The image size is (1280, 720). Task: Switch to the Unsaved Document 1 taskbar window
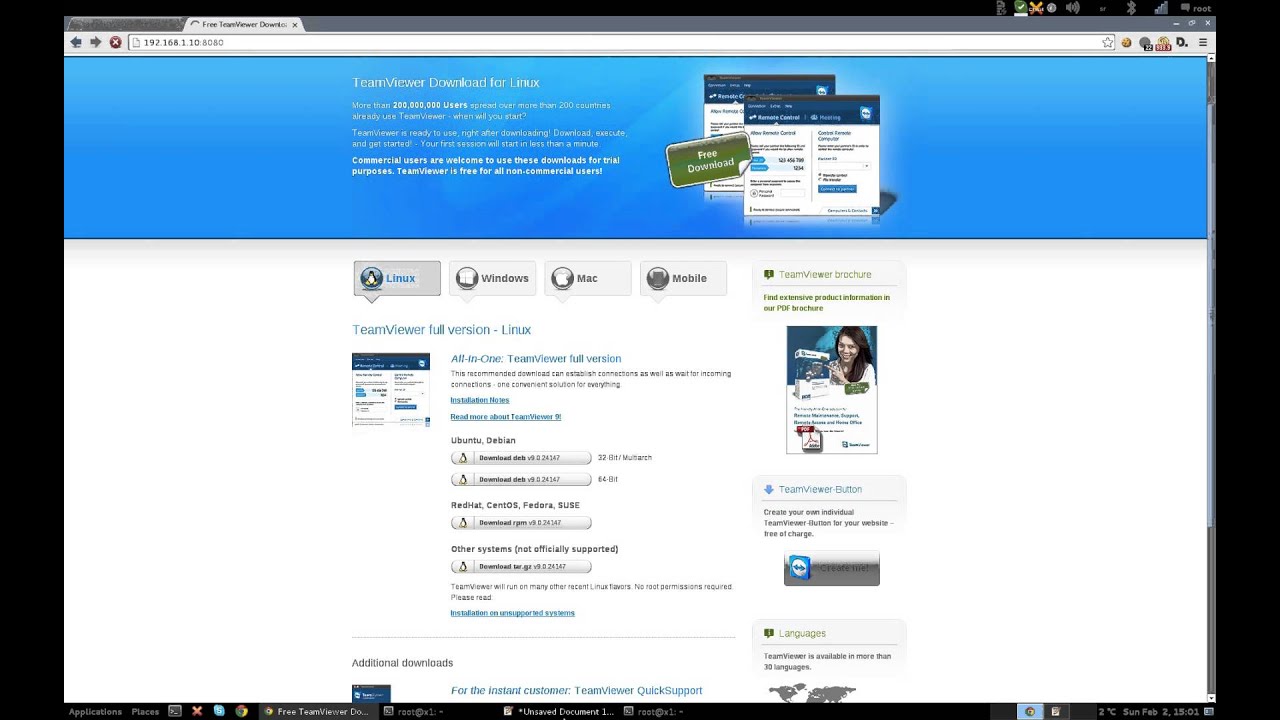pyautogui.click(x=558, y=712)
